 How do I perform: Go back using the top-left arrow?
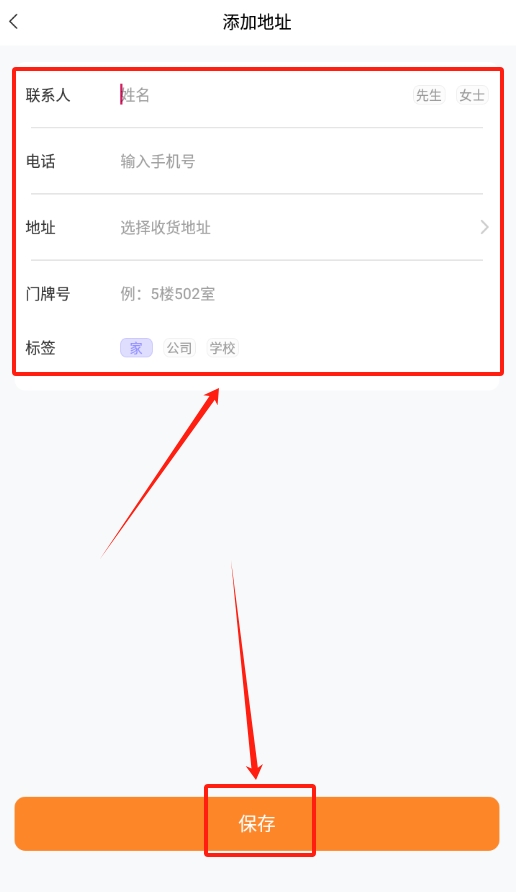pyautogui.click(x=14, y=22)
